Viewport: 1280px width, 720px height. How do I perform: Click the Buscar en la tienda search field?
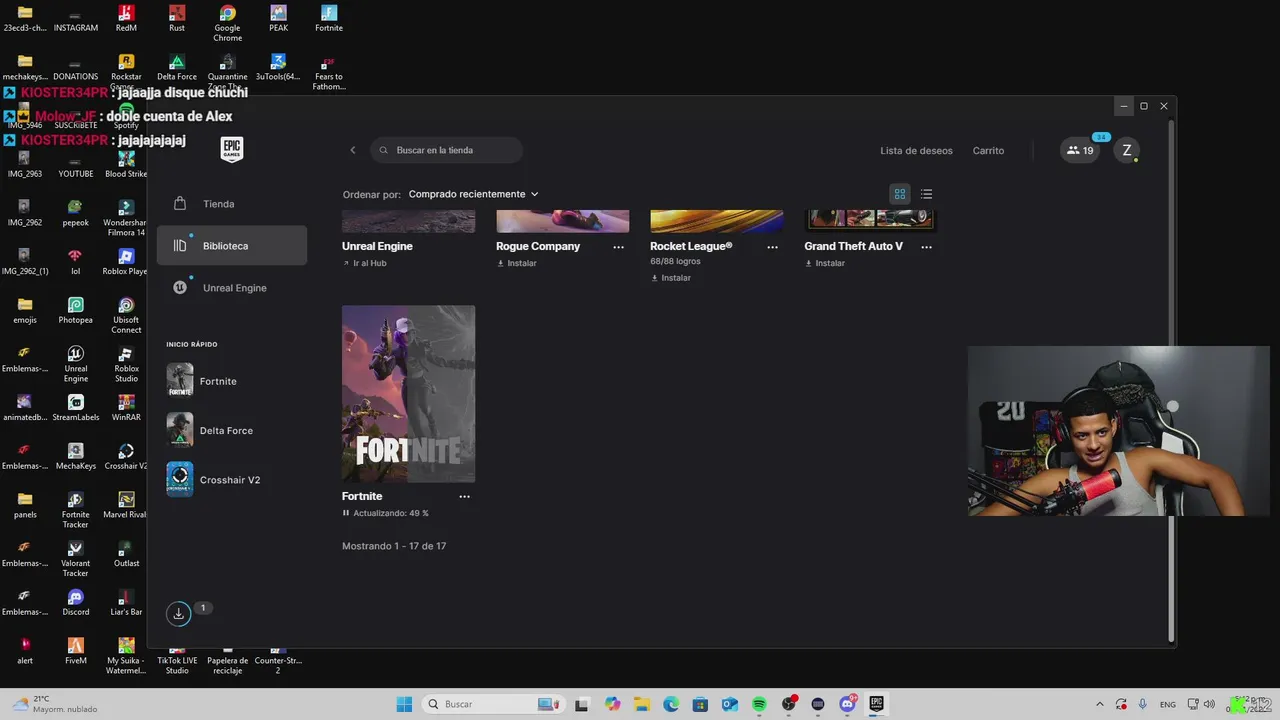pos(446,150)
